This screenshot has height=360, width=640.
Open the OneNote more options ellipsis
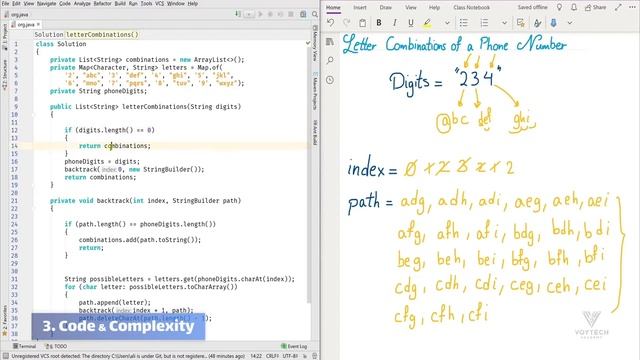click(x=632, y=7)
